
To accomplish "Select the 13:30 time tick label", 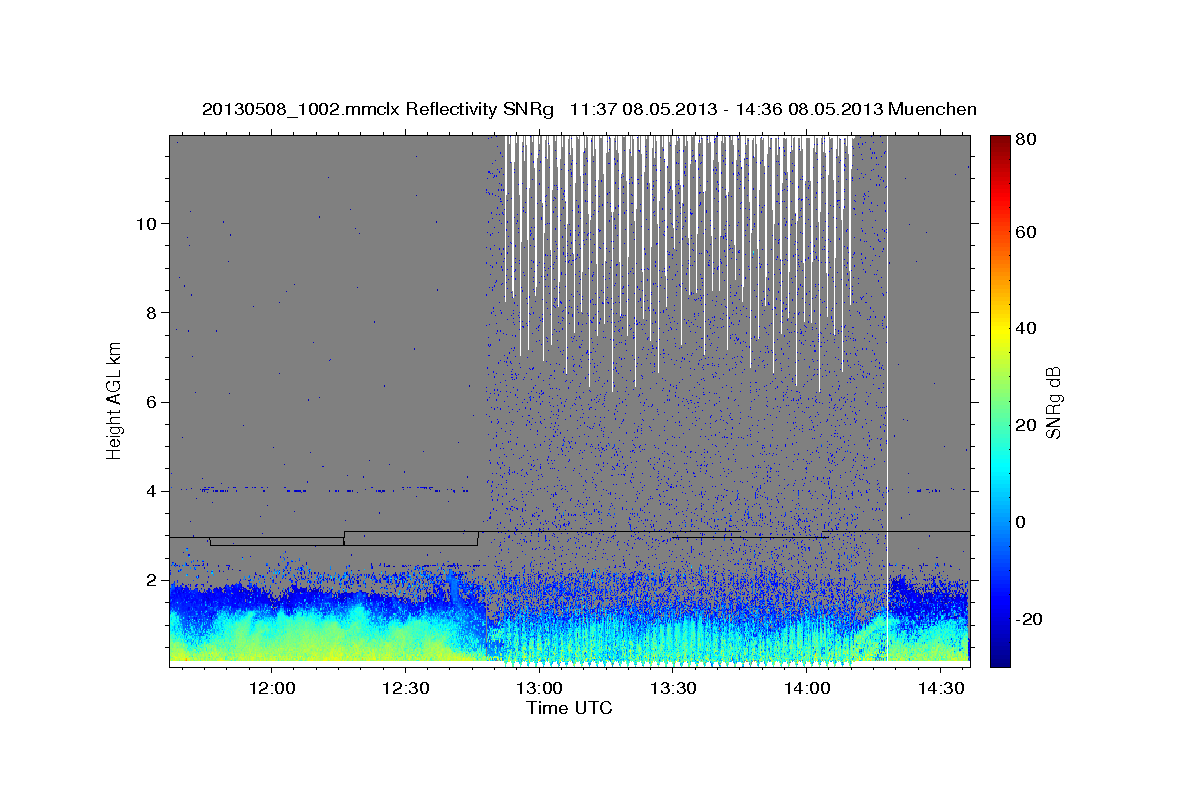I will tap(673, 689).
